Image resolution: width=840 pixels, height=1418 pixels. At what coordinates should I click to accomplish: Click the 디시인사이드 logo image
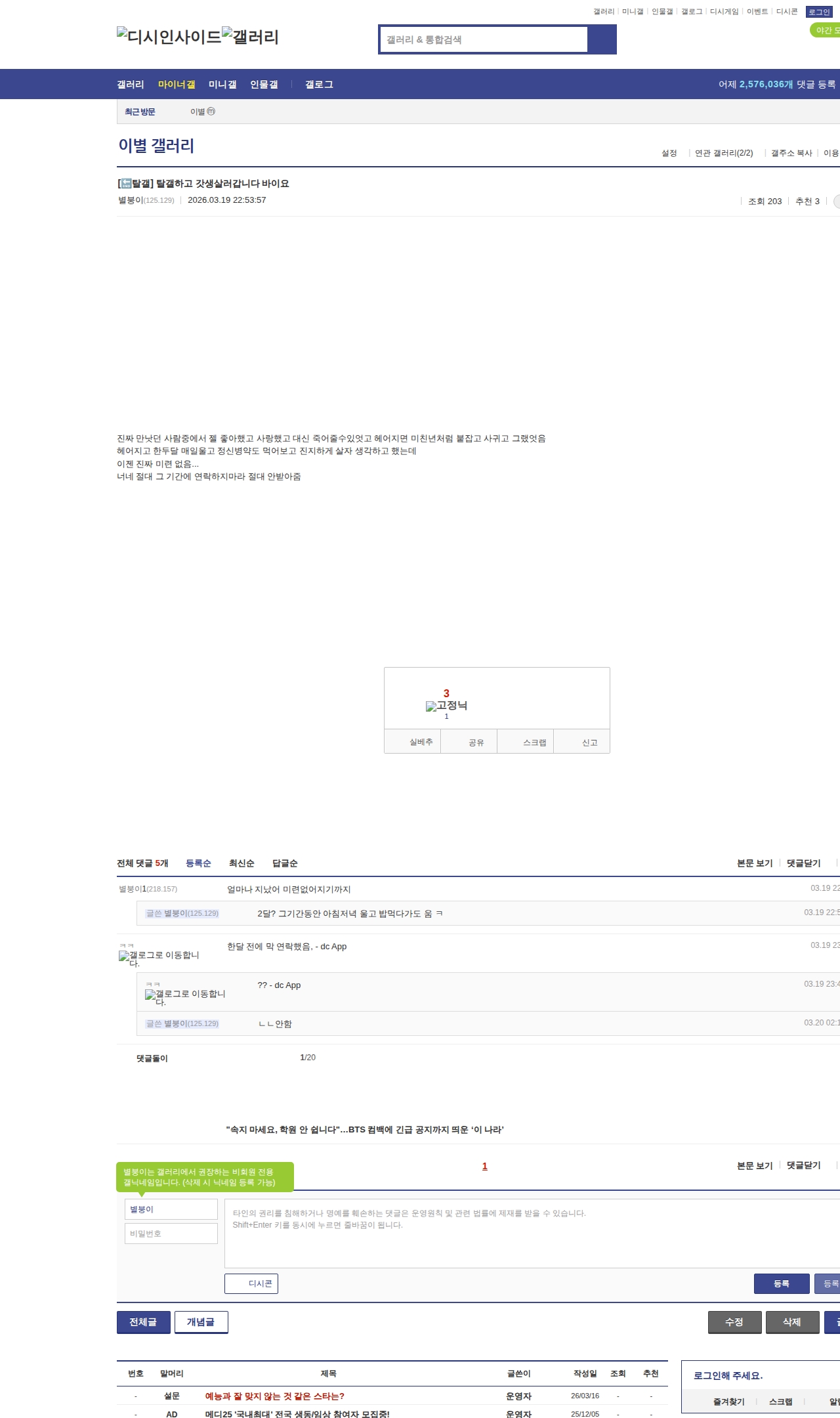click(x=169, y=37)
